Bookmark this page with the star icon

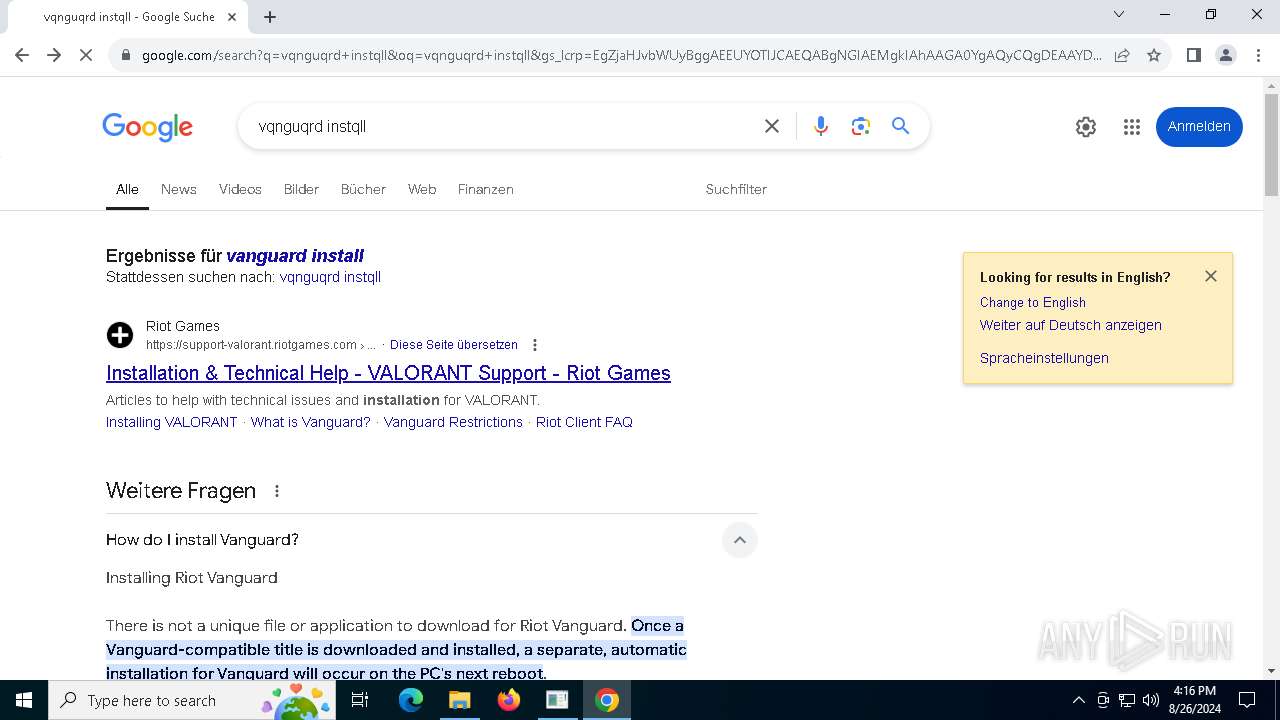[1154, 55]
